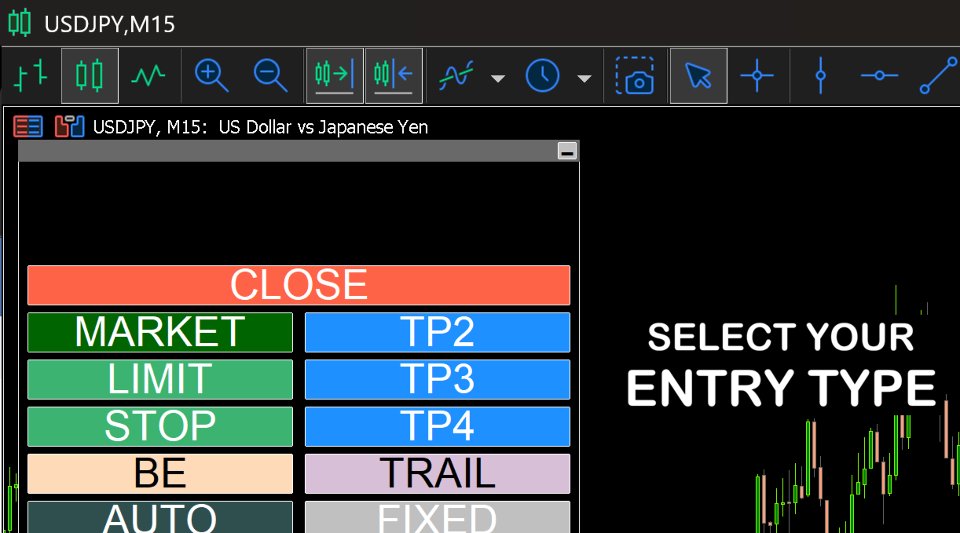The image size is (960, 533).
Task: Select LIMIT entry type
Action: [160, 379]
